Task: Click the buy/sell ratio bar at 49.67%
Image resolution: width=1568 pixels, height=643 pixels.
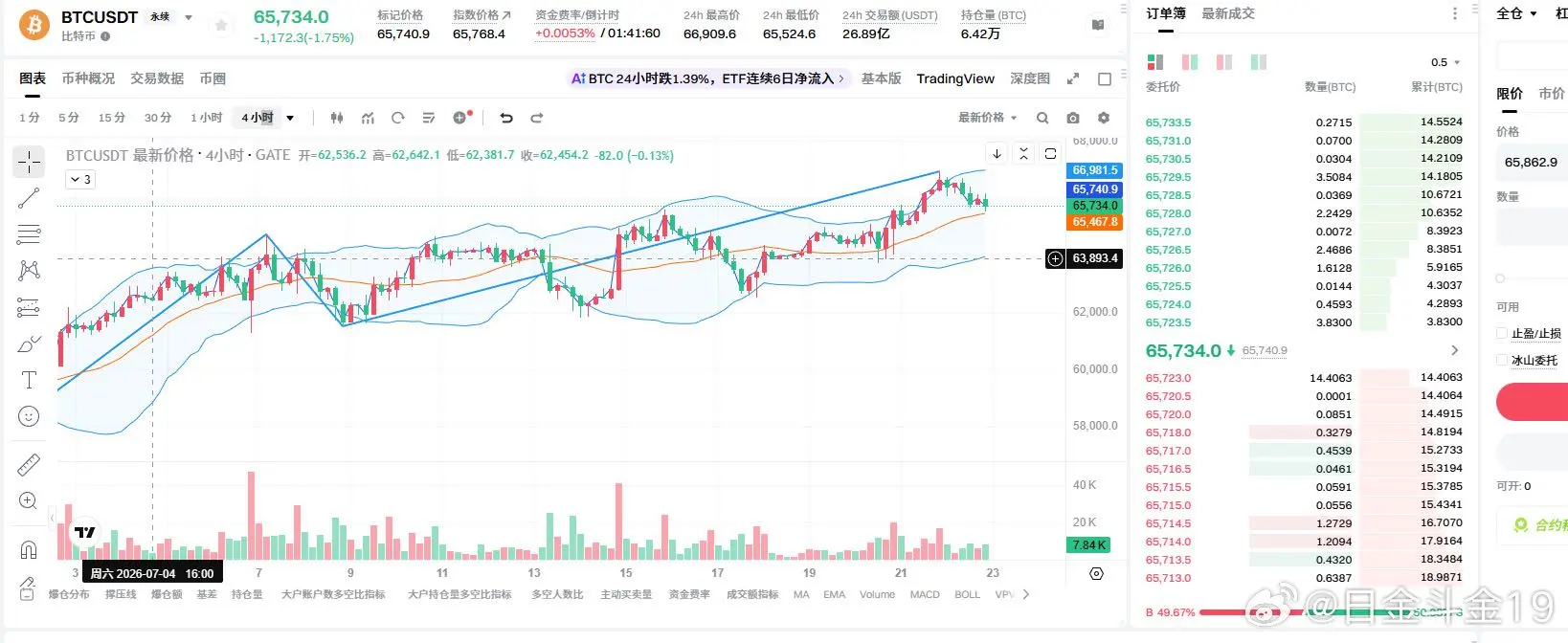Action: click(1302, 612)
